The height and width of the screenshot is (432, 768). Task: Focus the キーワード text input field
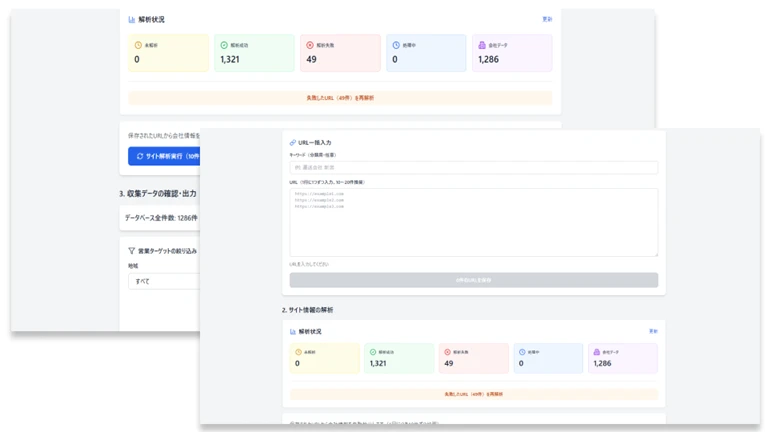474,168
